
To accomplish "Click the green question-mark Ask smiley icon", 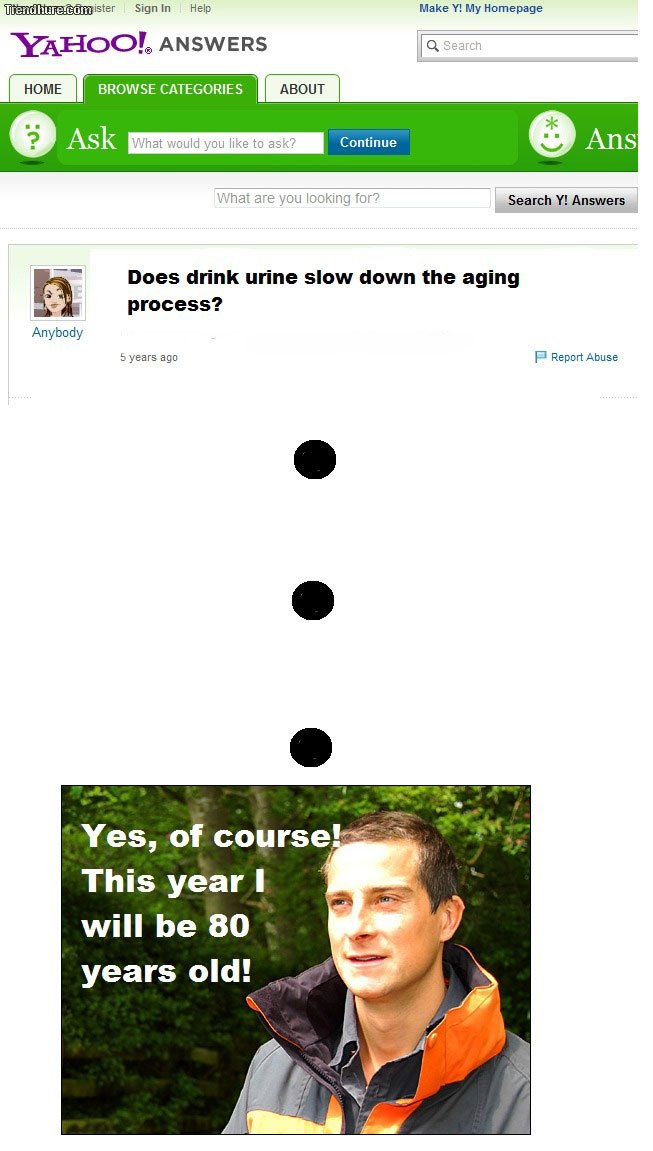I will pos(32,136).
